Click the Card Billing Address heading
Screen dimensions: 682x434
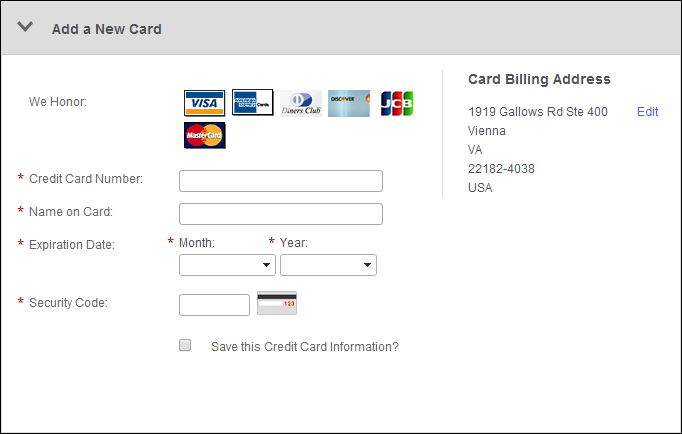pos(539,79)
